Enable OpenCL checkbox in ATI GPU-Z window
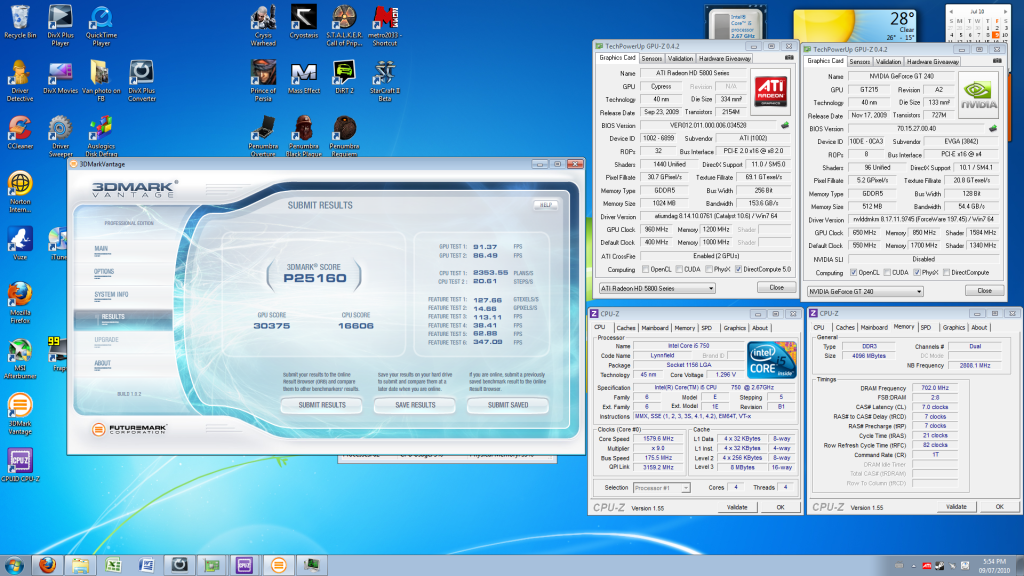This screenshot has height=576, width=1024. point(645,270)
